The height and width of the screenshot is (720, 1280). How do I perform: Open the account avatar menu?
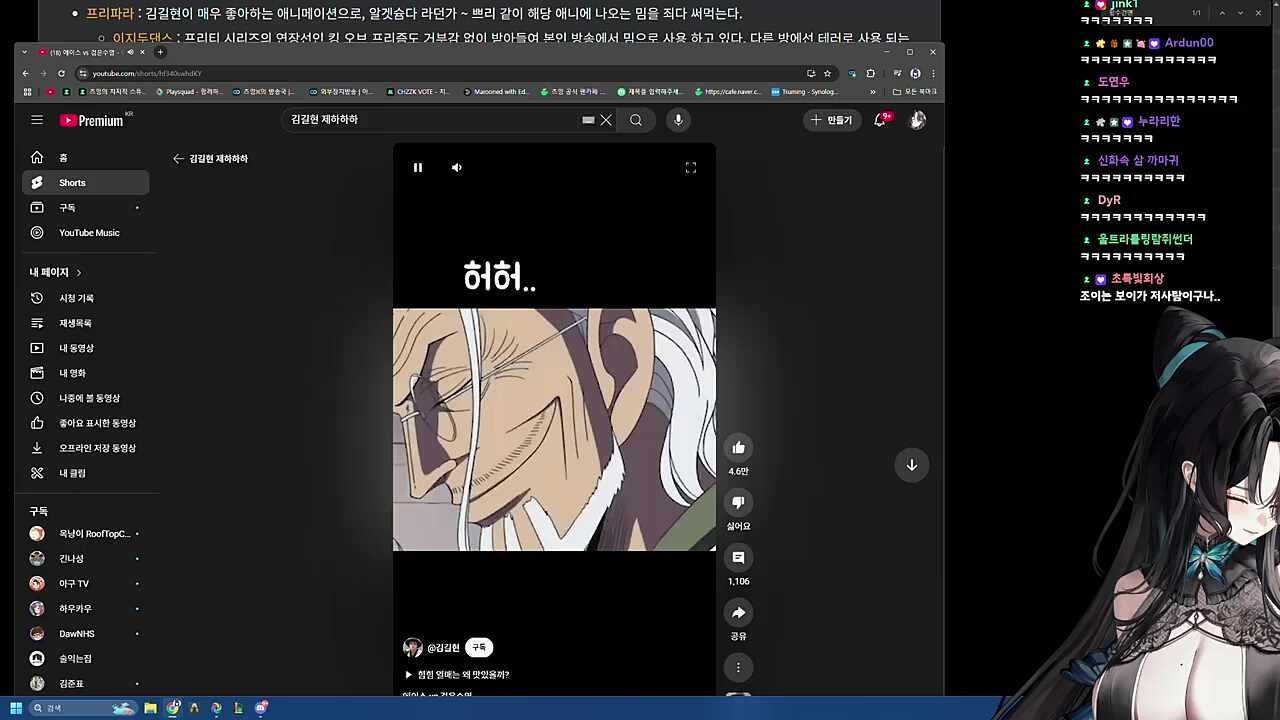click(917, 120)
